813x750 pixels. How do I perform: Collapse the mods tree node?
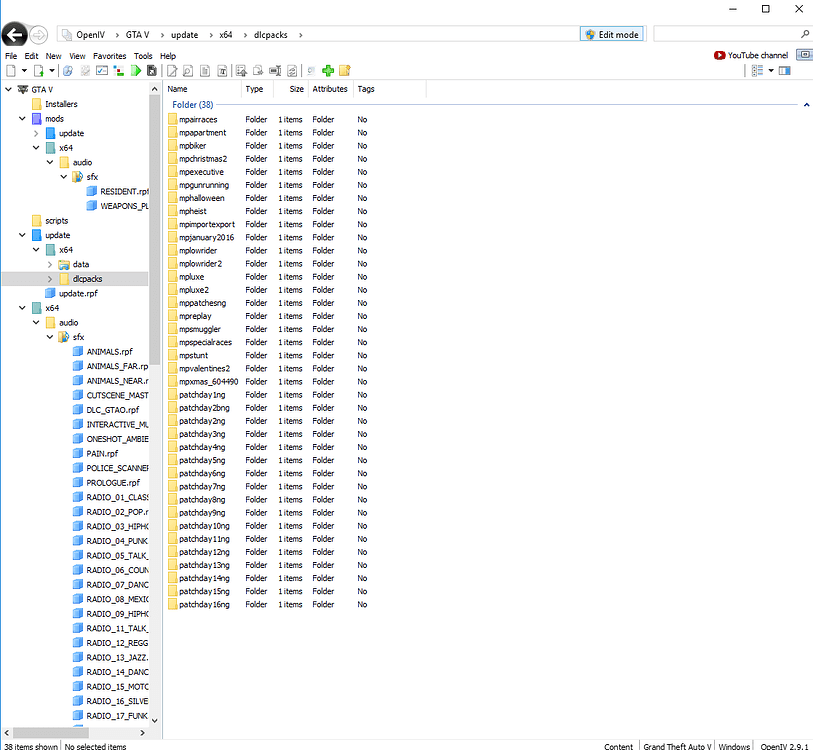tap(22, 119)
